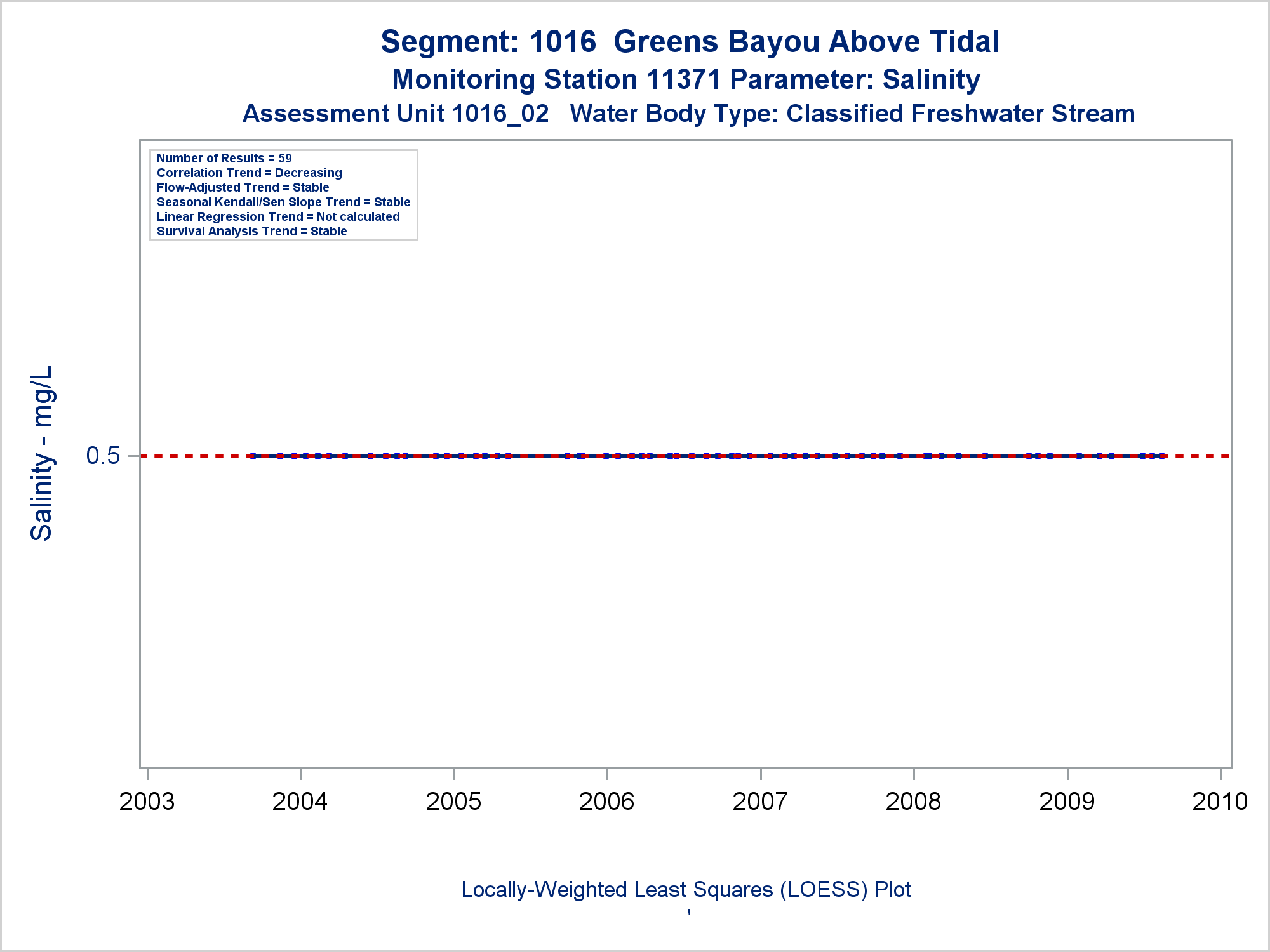Click 'Correlation Trend = Decreasing' in the legend

pos(249,173)
